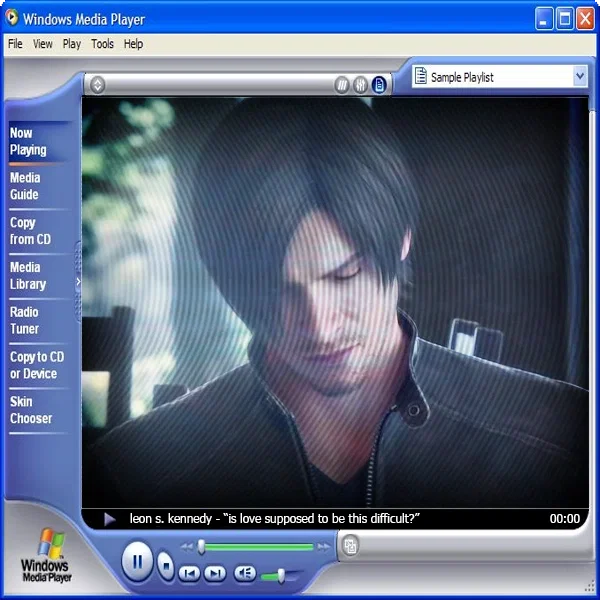This screenshot has width=600, height=600.
Task: Pause playback with the pause button
Action: pos(137,562)
